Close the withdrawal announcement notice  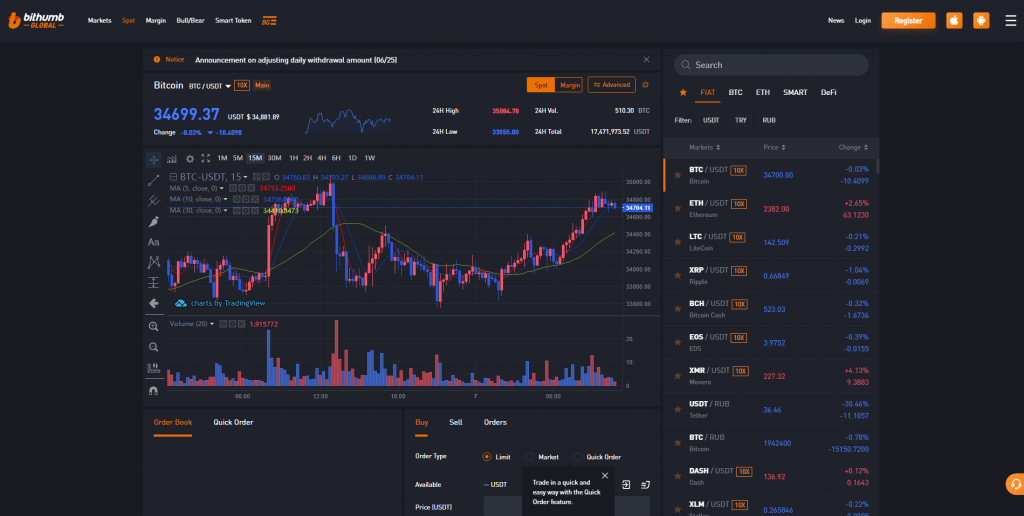point(647,59)
